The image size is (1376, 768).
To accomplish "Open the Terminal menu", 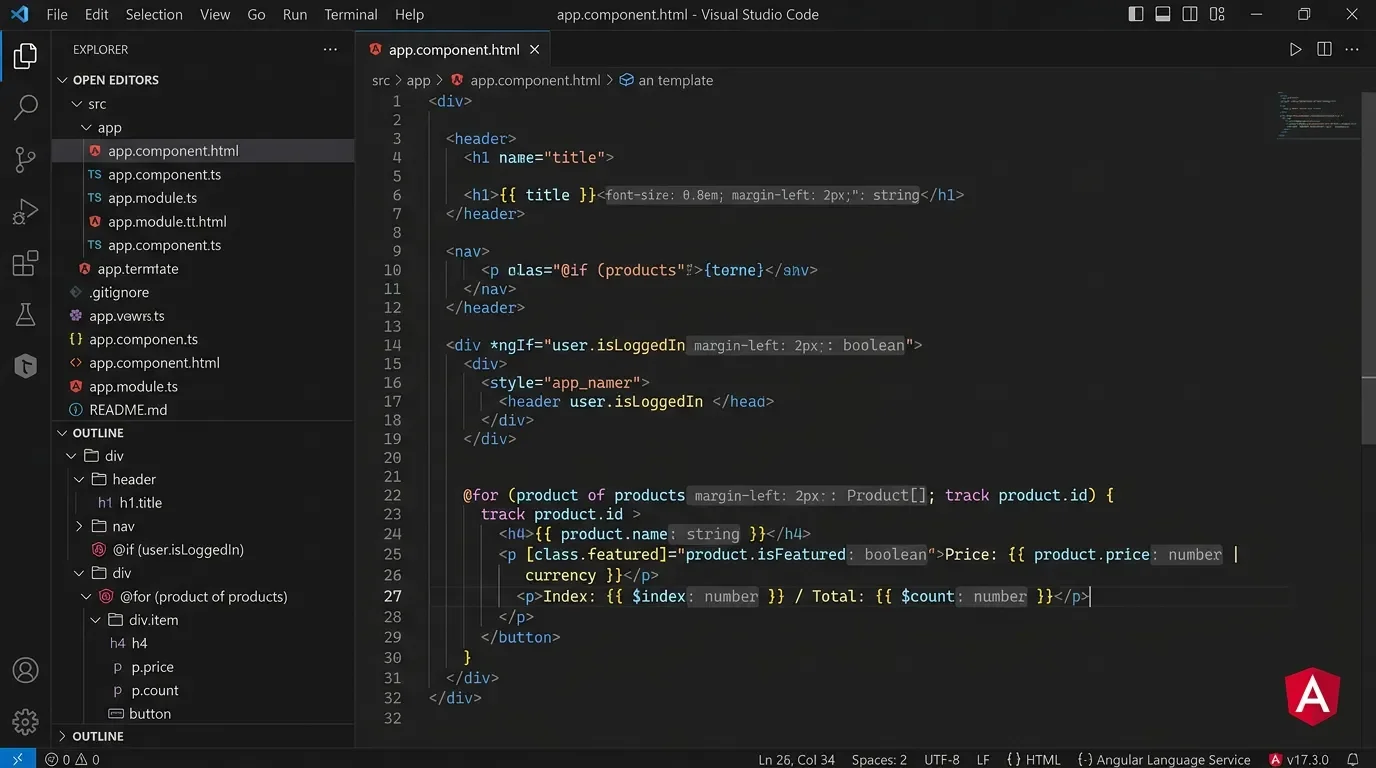I will (x=351, y=14).
